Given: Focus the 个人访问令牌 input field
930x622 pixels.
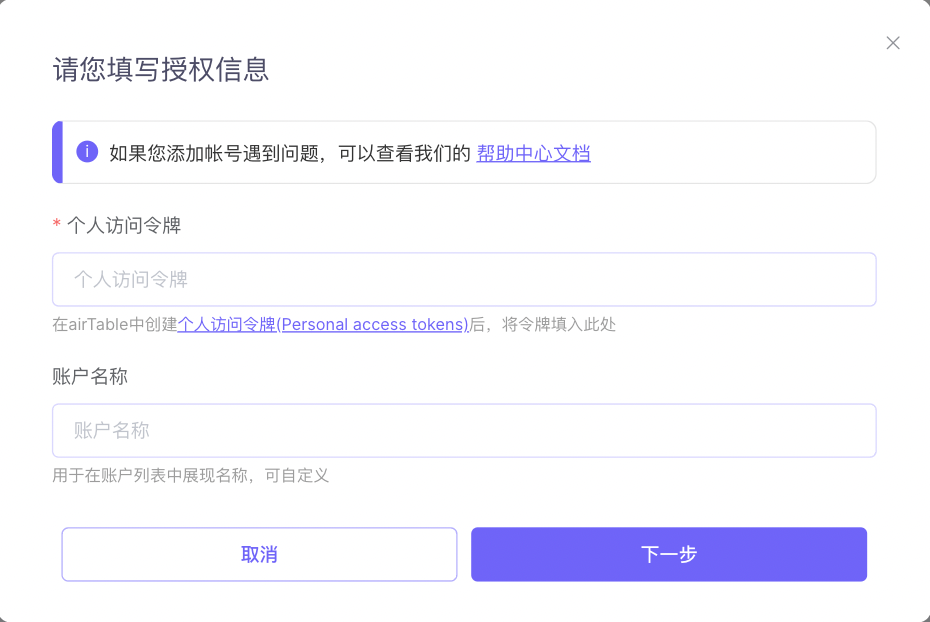Looking at the screenshot, I should point(464,279).
